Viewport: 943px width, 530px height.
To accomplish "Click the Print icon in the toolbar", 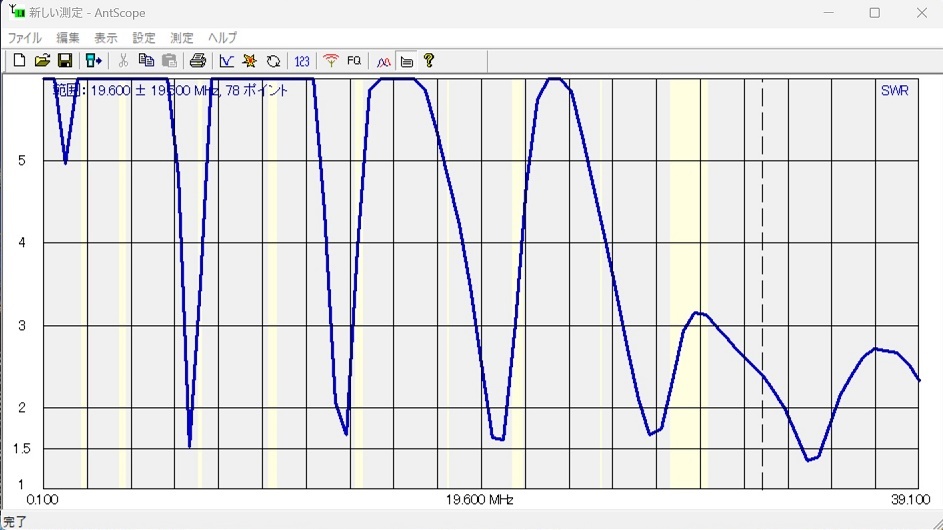I will tap(198, 61).
